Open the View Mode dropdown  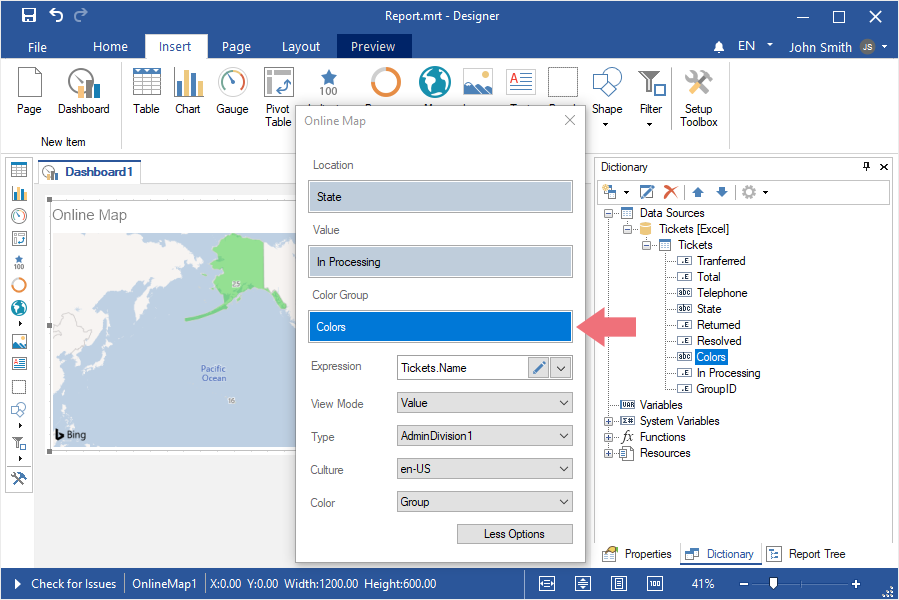(485, 404)
